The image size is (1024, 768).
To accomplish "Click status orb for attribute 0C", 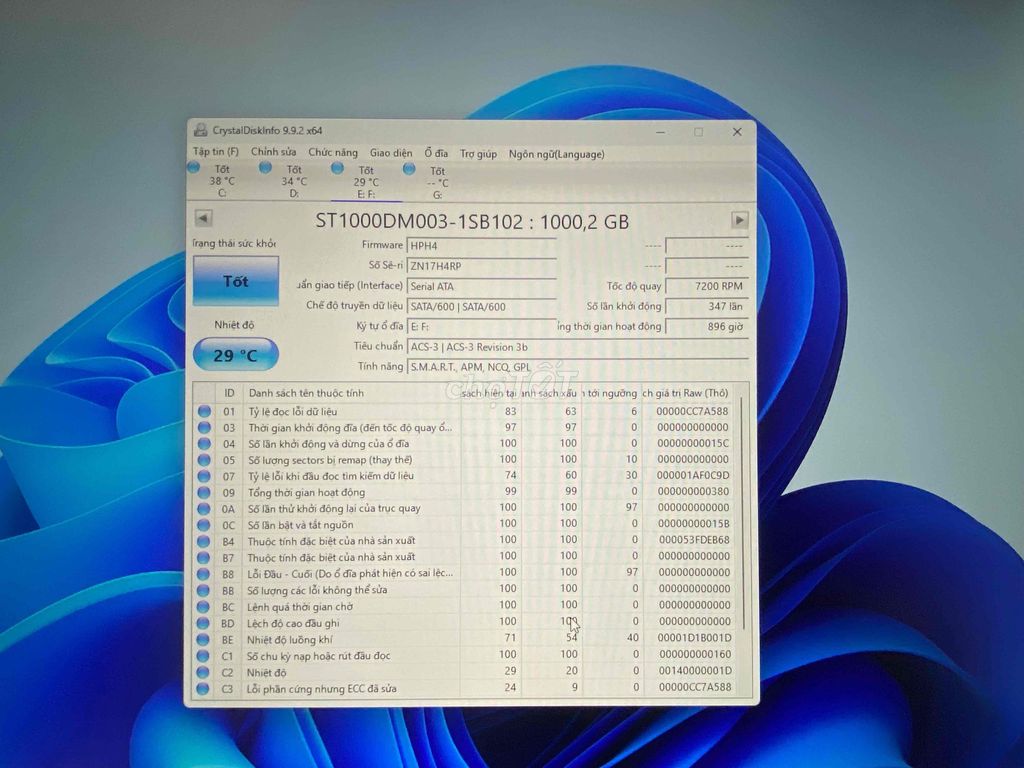I will click(204, 525).
